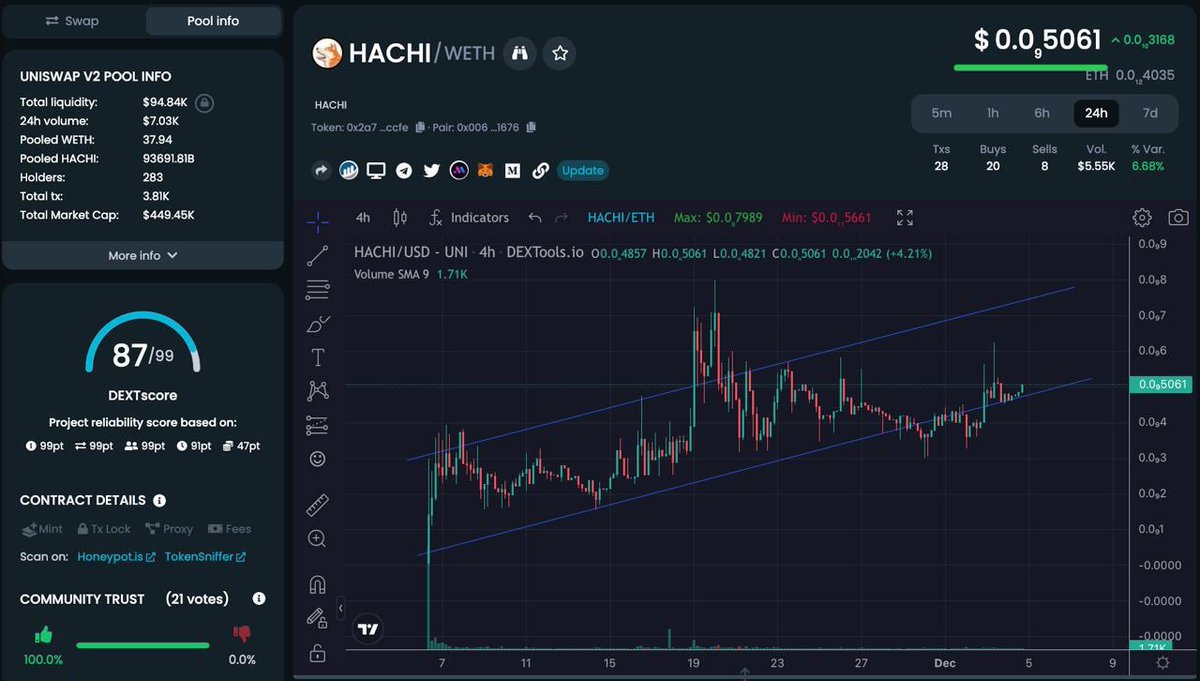The image size is (1200, 681).
Task: Select the 1h timeframe tab
Action: coord(992,113)
